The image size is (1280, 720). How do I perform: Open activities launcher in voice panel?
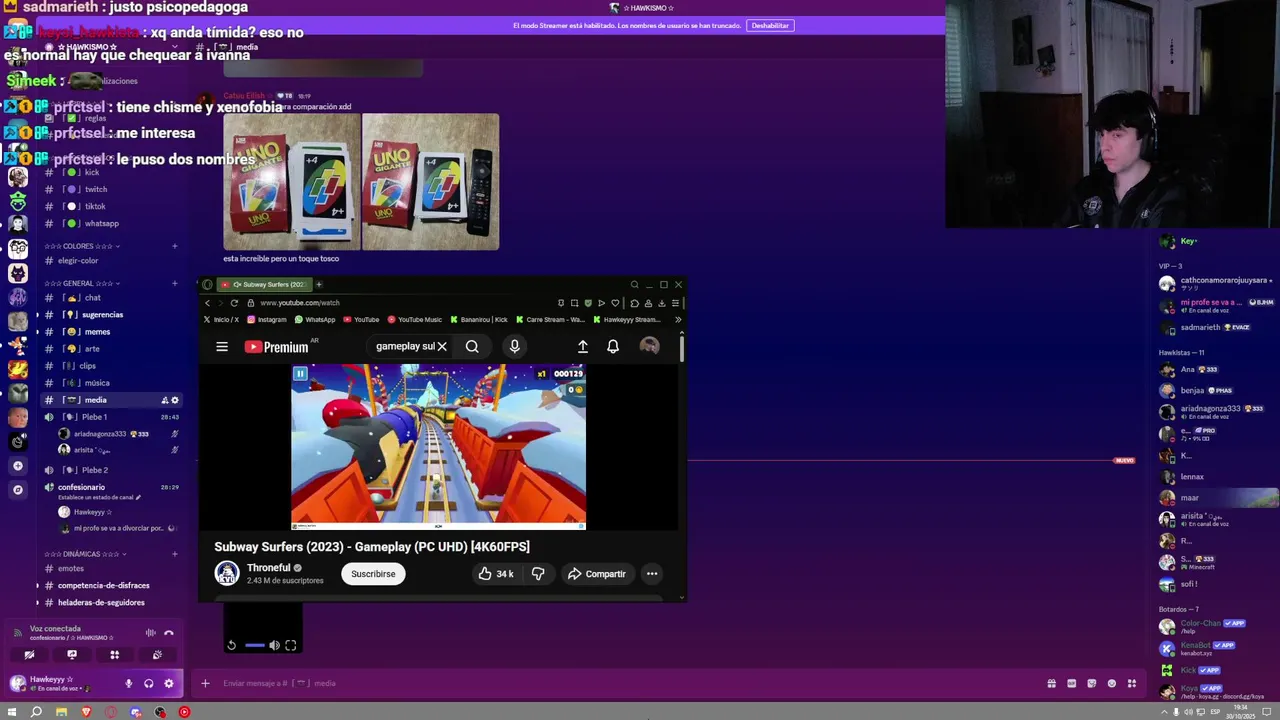pyautogui.click(x=114, y=655)
